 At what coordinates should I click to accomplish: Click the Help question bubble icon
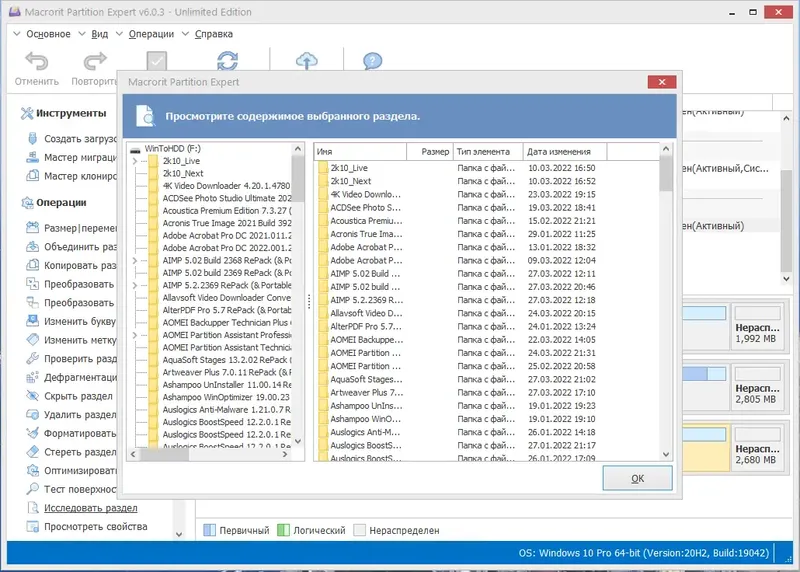coord(372,61)
